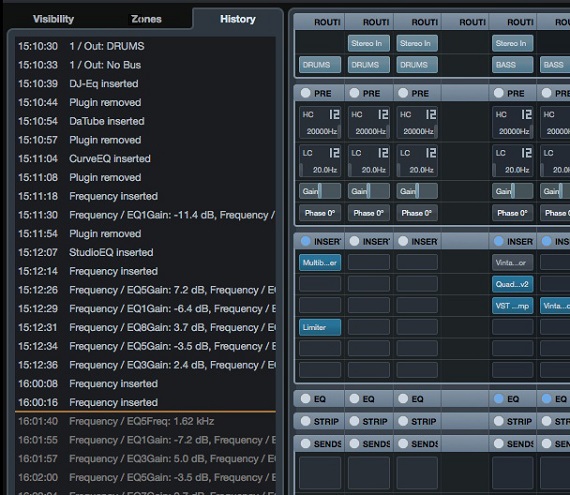570x495 pixels.
Task: Toggle PRE section on the first DRUMS channel
Action: pyautogui.click(x=305, y=93)
